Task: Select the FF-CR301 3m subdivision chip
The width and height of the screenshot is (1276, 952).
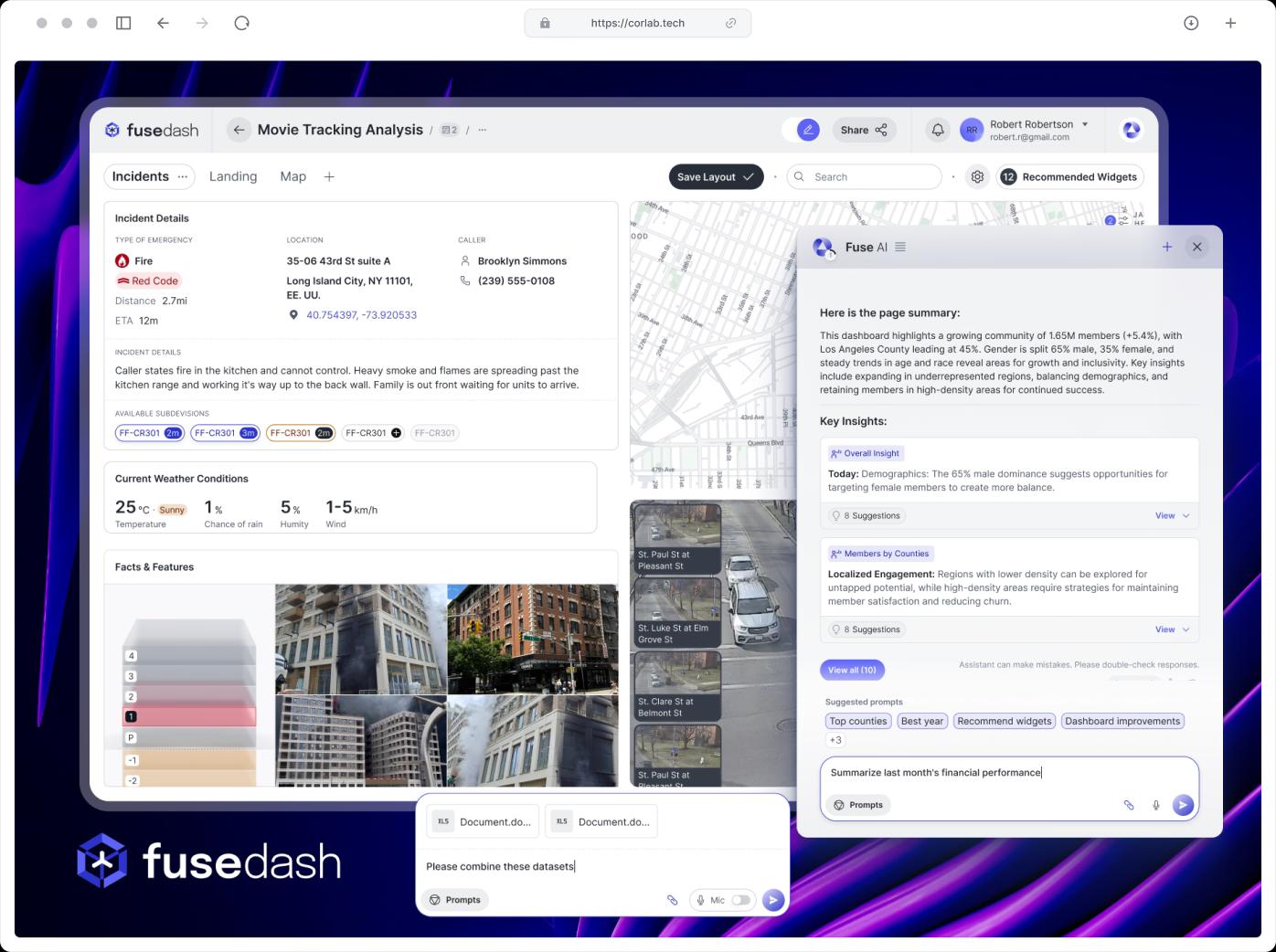Action: [225, 433]
